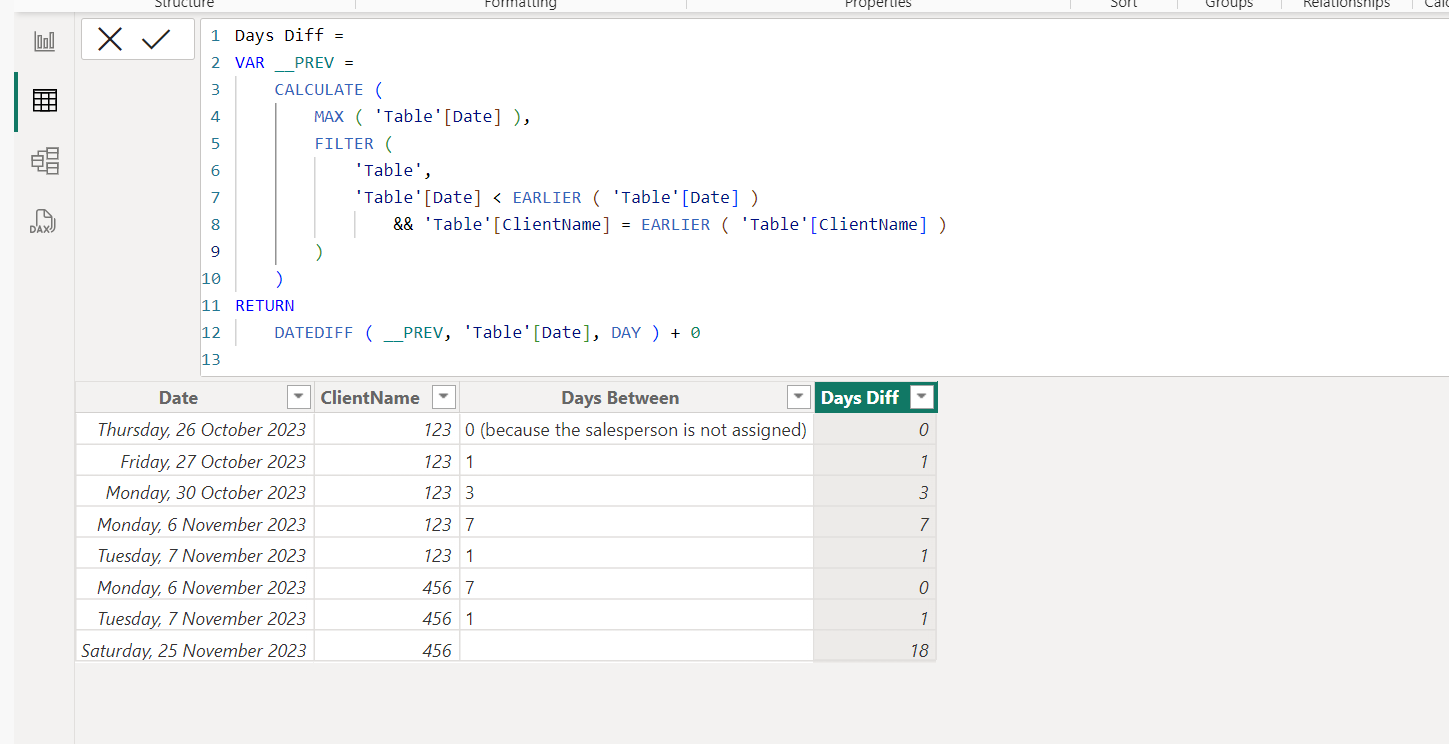Open the Model view

coord(45,161)
